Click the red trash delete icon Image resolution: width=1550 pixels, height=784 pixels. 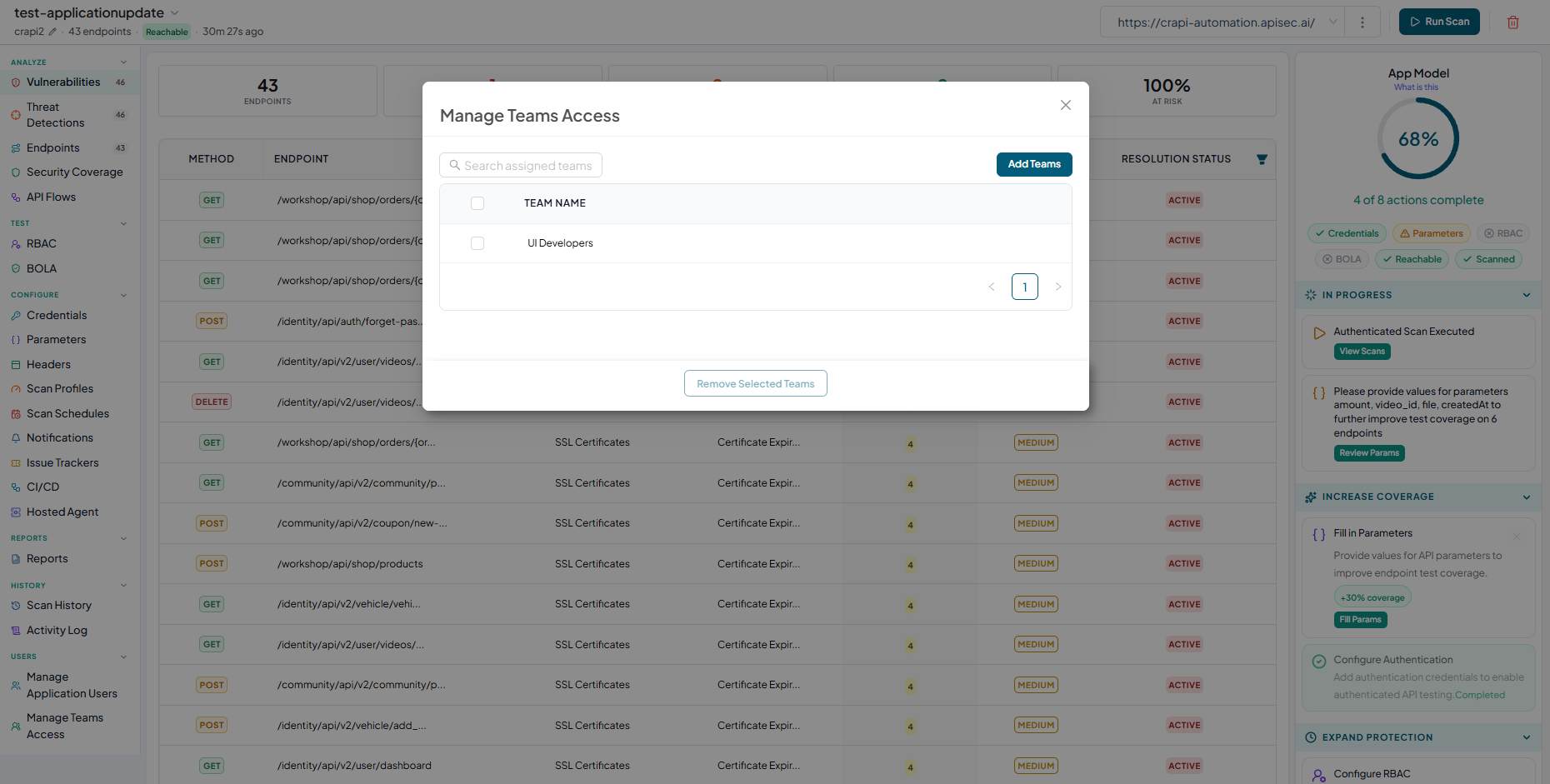(x=1512, y=22)
